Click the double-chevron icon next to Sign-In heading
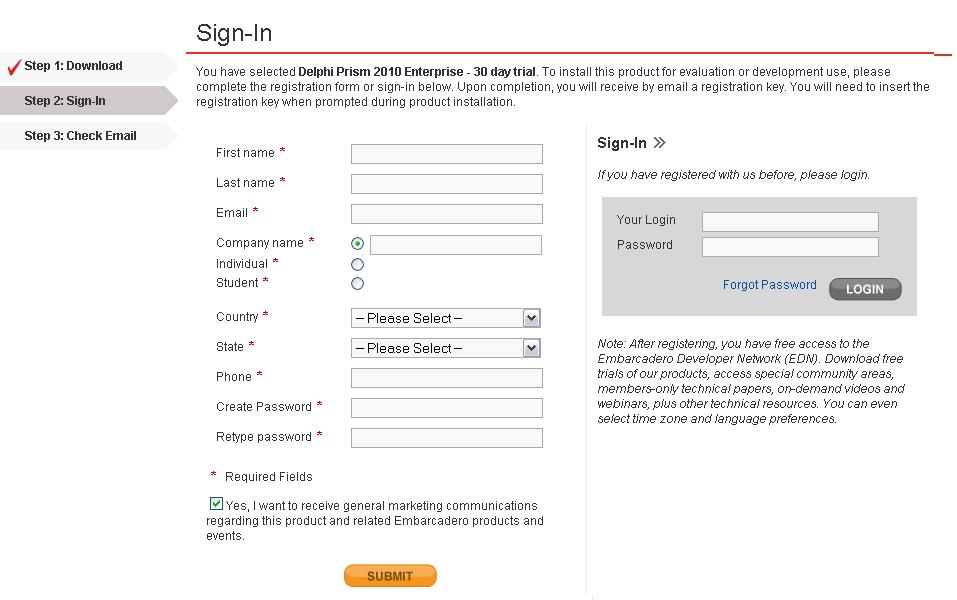The width and height of the screenshot is (957, 600). (659, 143)
